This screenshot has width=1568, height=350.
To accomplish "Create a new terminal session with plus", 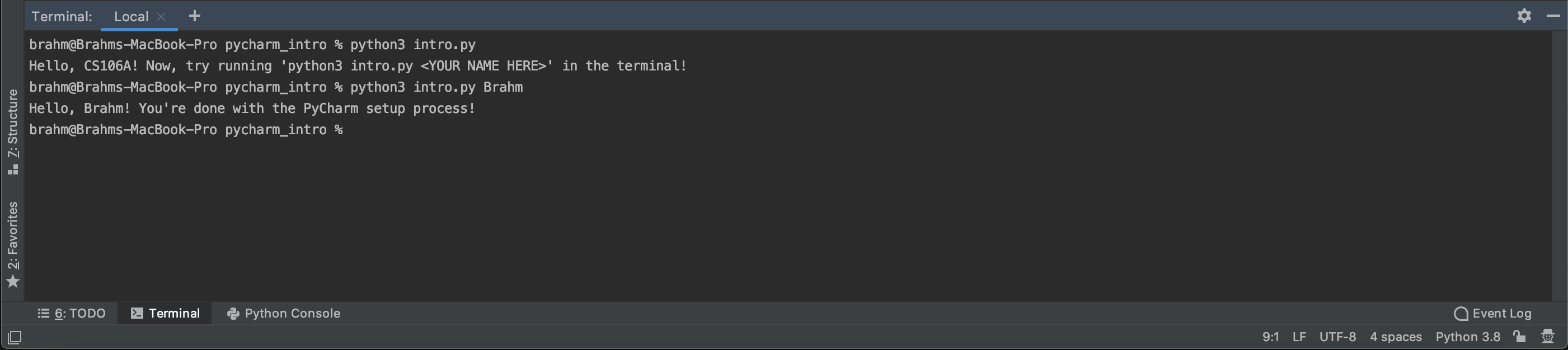I will pos(194,15).
